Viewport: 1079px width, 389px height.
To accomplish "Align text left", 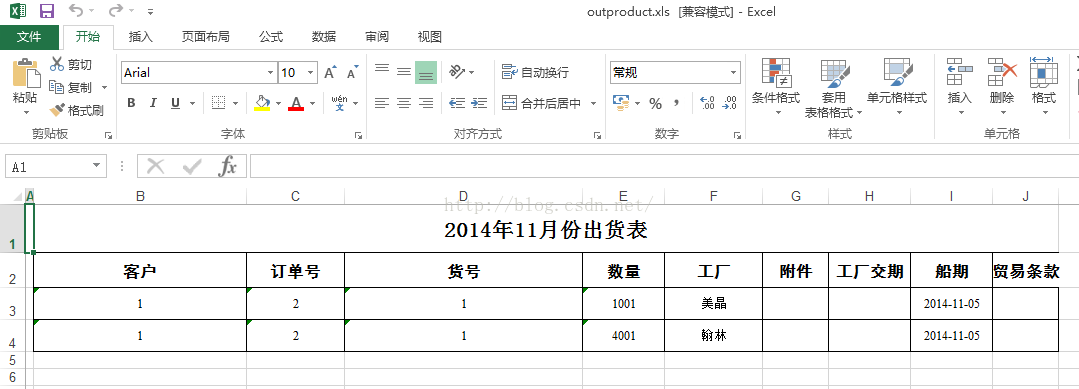I will tap(382, 103).
